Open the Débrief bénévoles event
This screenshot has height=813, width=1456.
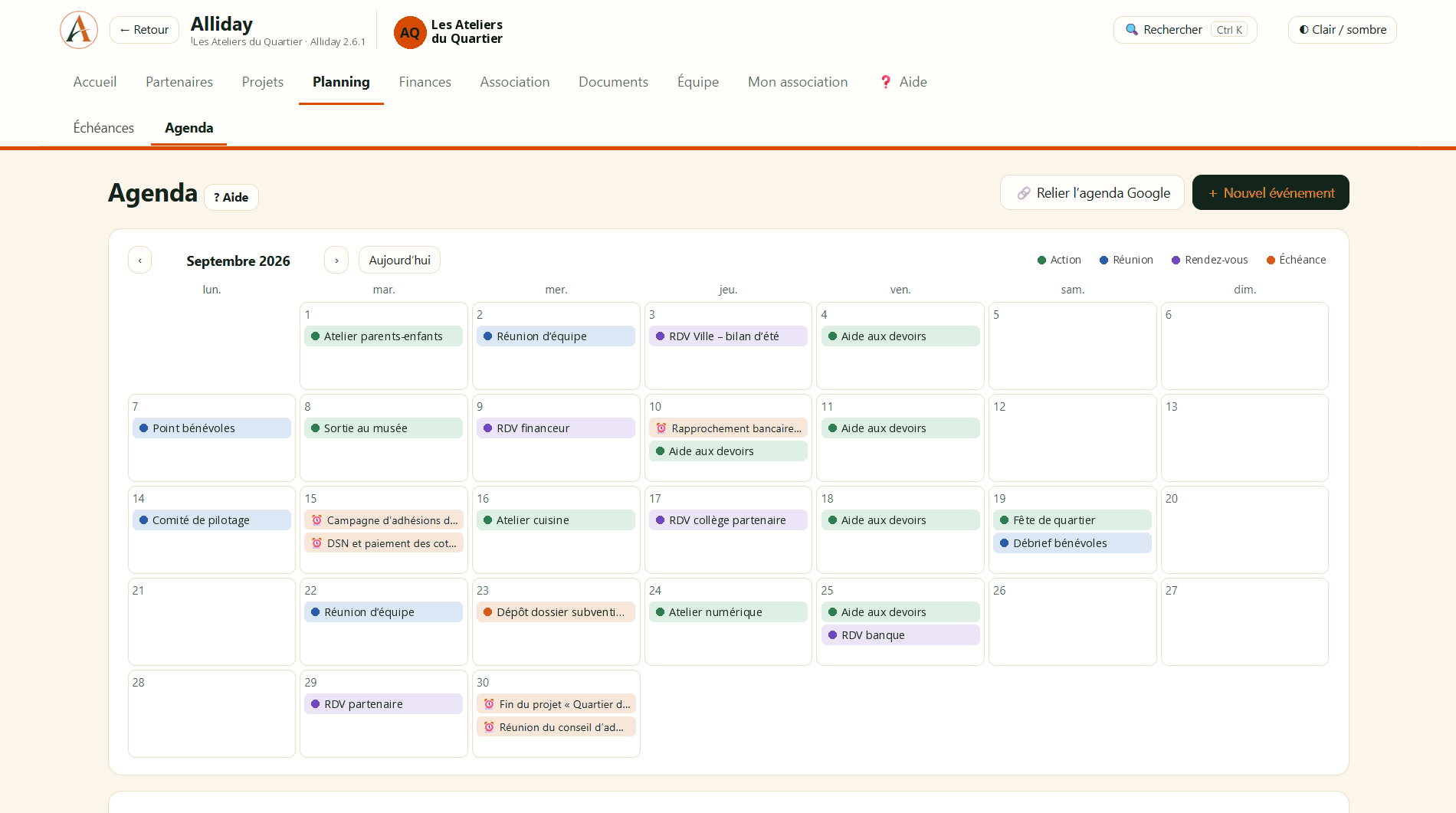pos(1072,543)
